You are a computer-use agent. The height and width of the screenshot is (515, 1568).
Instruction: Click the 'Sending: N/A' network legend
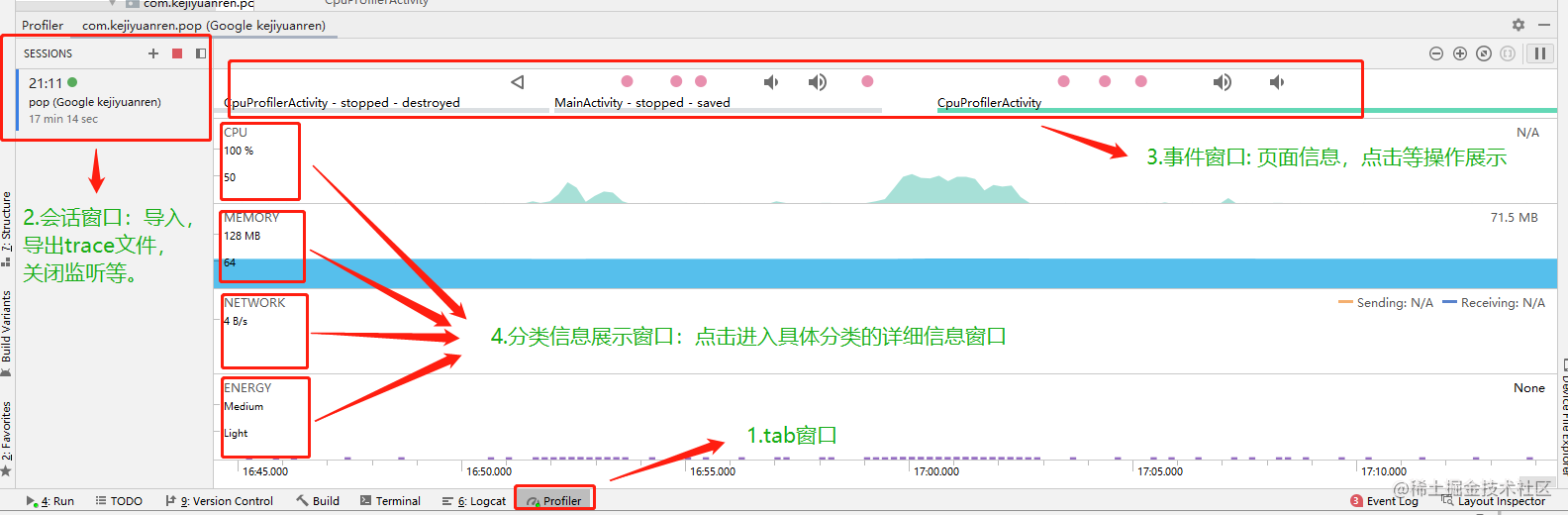coord(1386,303)
